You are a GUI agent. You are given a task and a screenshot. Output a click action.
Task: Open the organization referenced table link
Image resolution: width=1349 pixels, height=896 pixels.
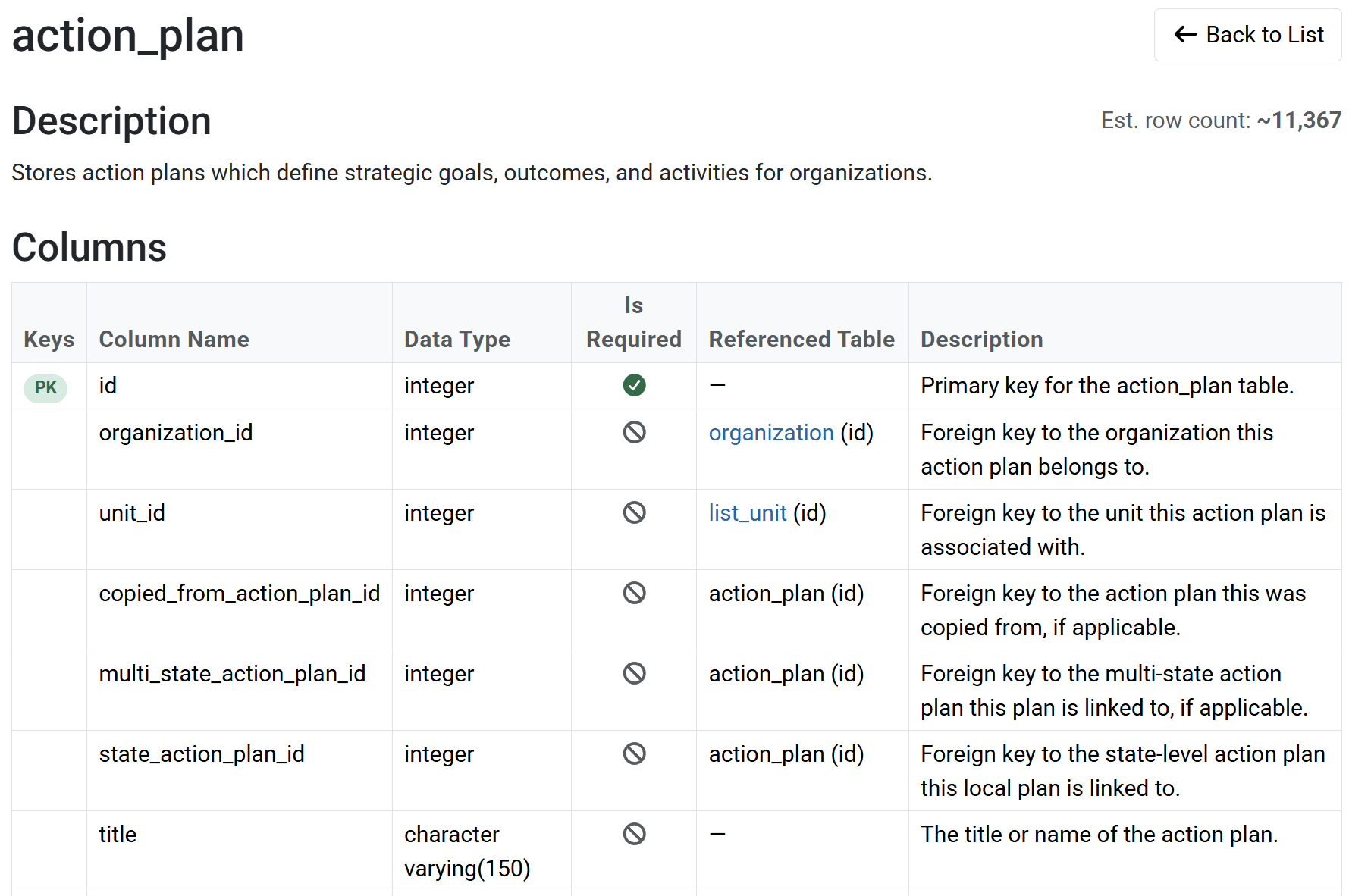tap(770, 433)
